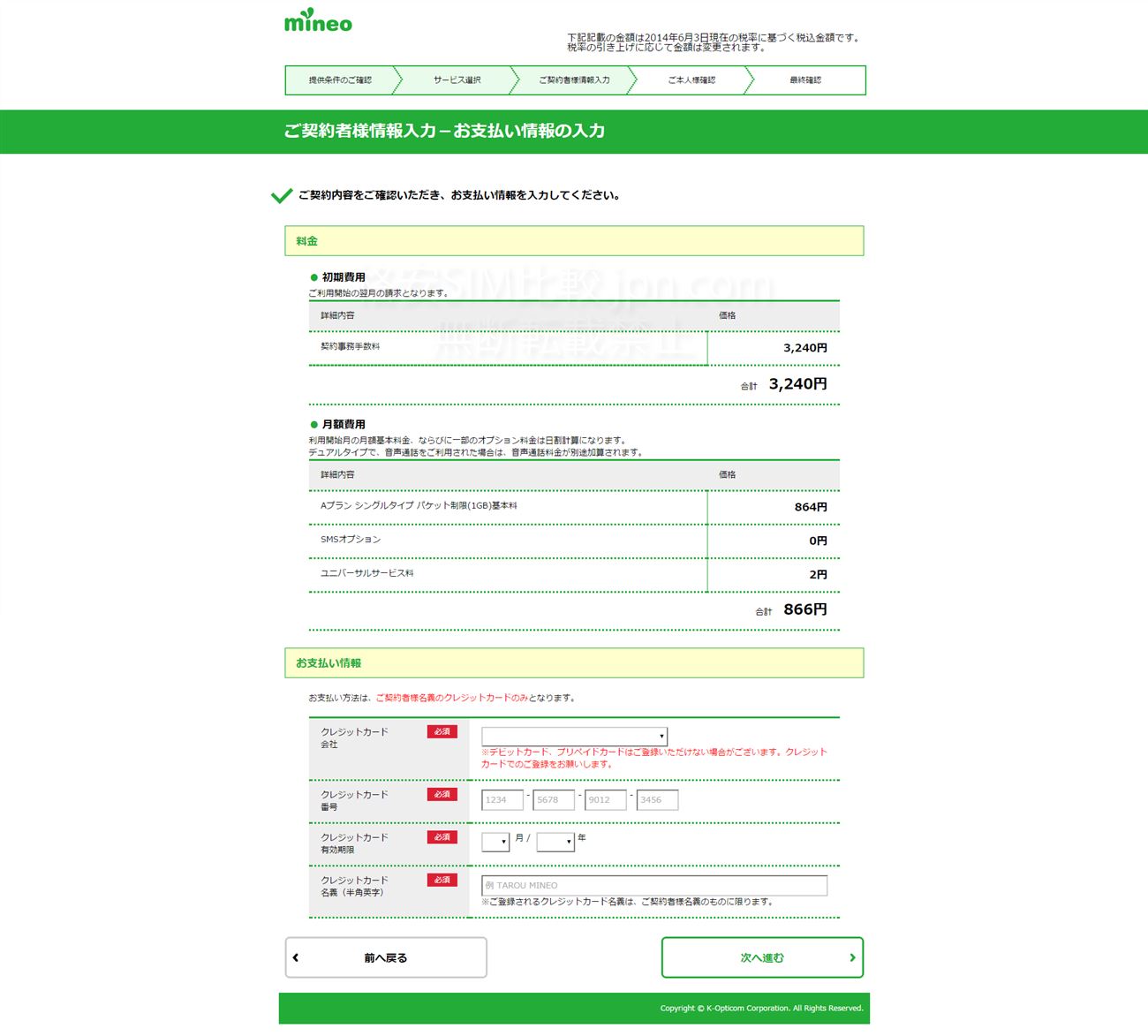Select the 最終確認 step

[x=805, y=80]
